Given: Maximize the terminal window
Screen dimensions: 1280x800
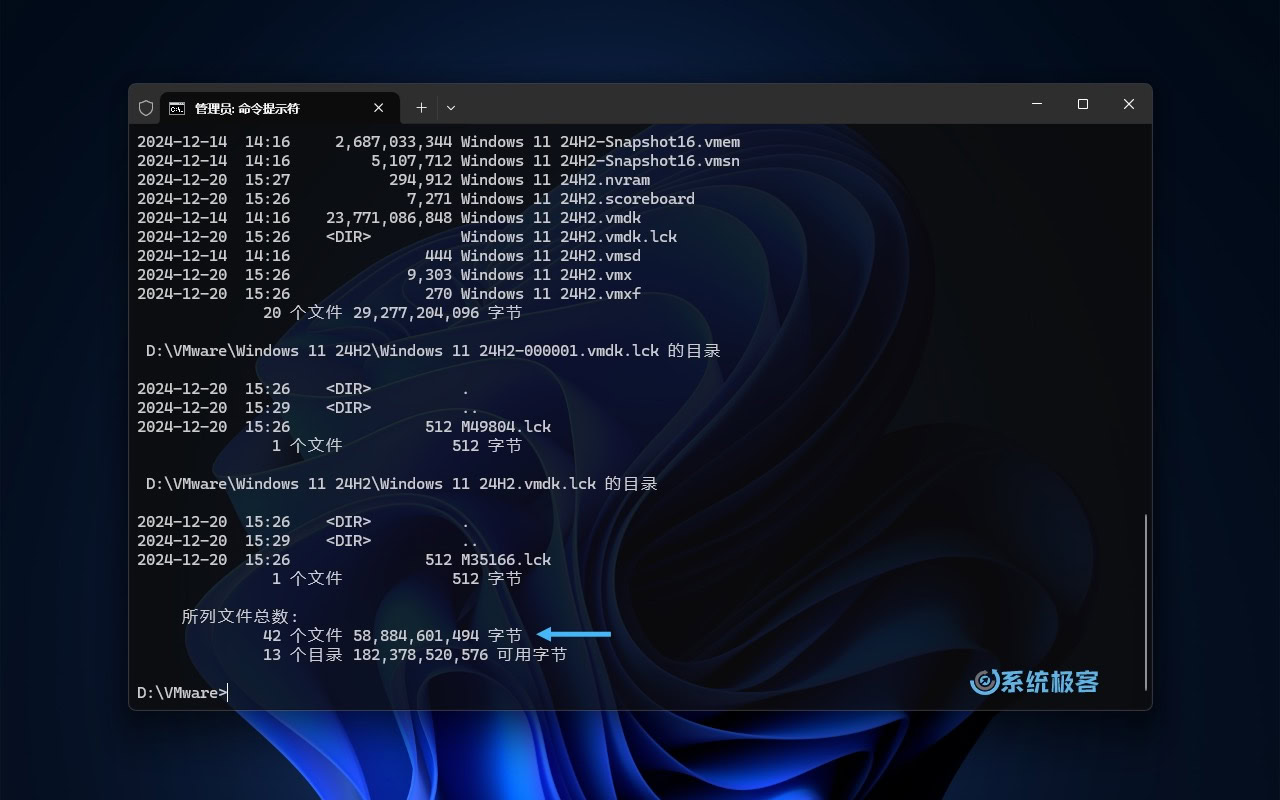Looking at the screenshot, I should tap(1083, 104).
